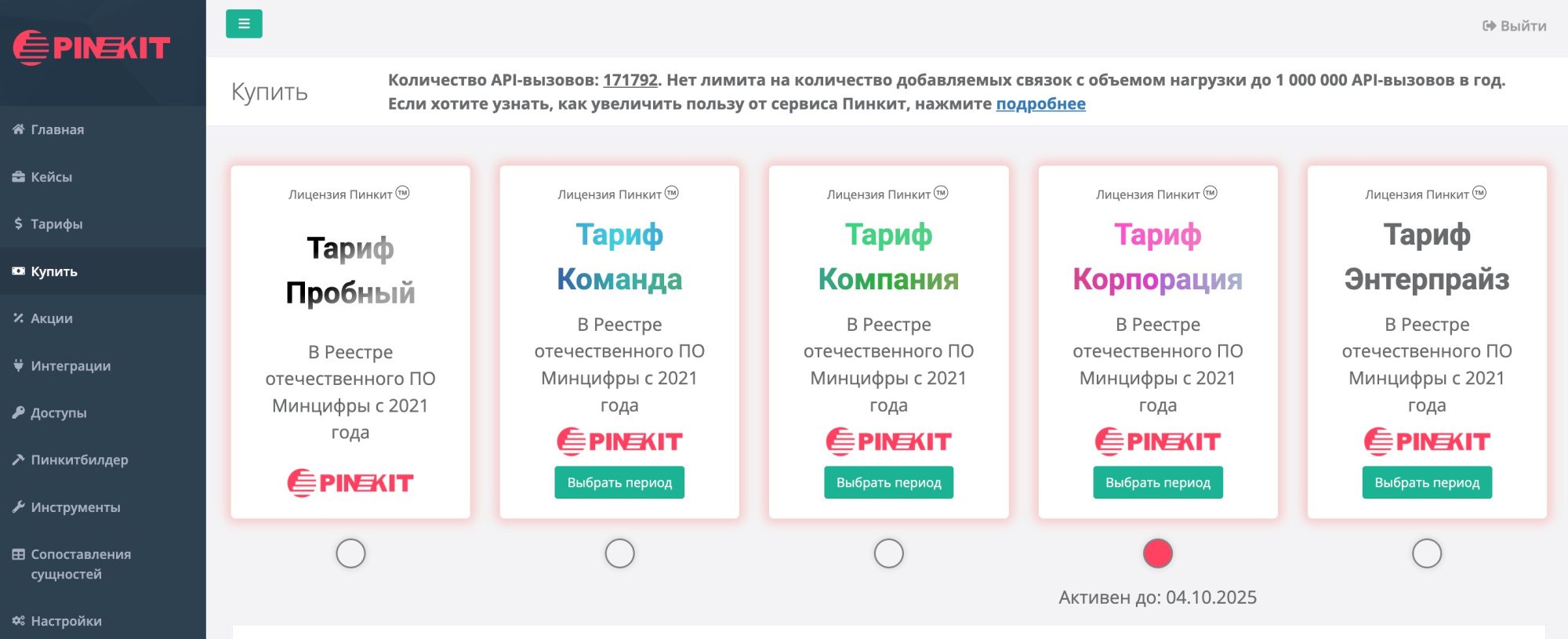Select the radio button under Тариф Энтерпрайз

click(x=1427, y=554)
